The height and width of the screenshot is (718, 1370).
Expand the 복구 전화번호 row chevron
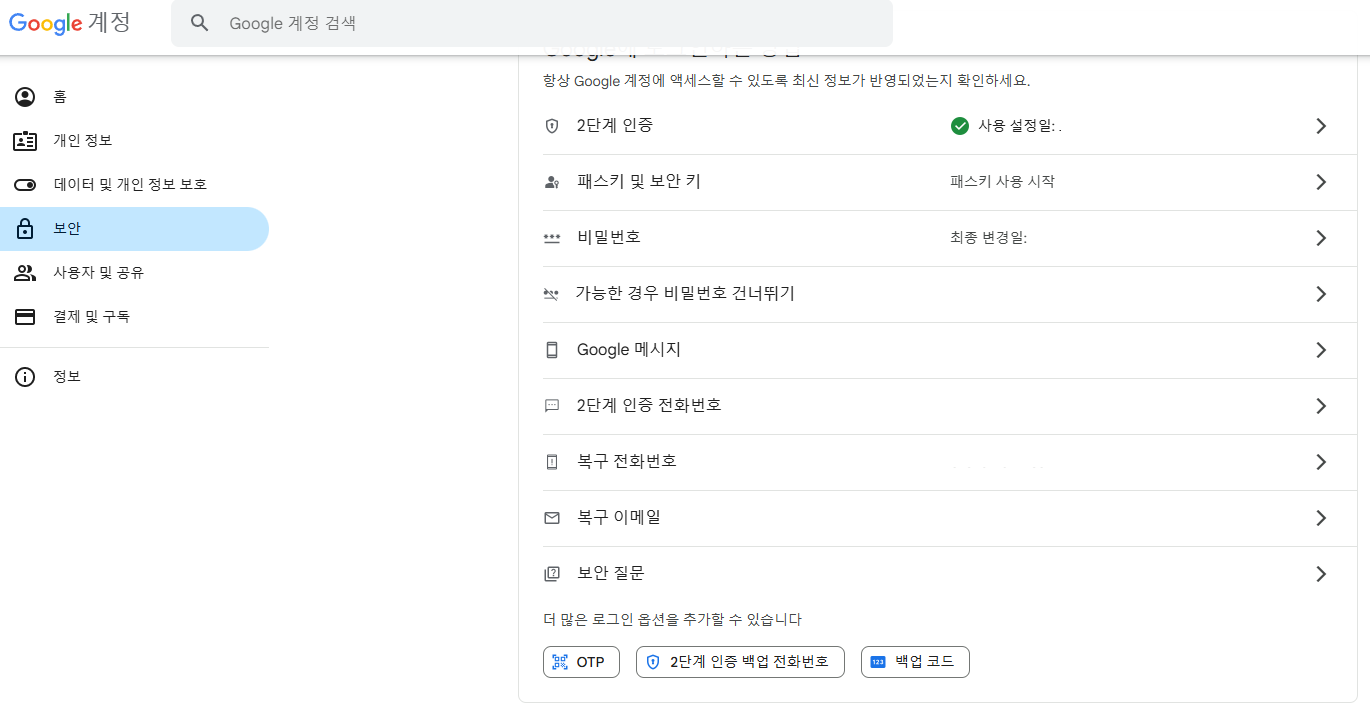pyautogui.click(x=1321, y=462)
